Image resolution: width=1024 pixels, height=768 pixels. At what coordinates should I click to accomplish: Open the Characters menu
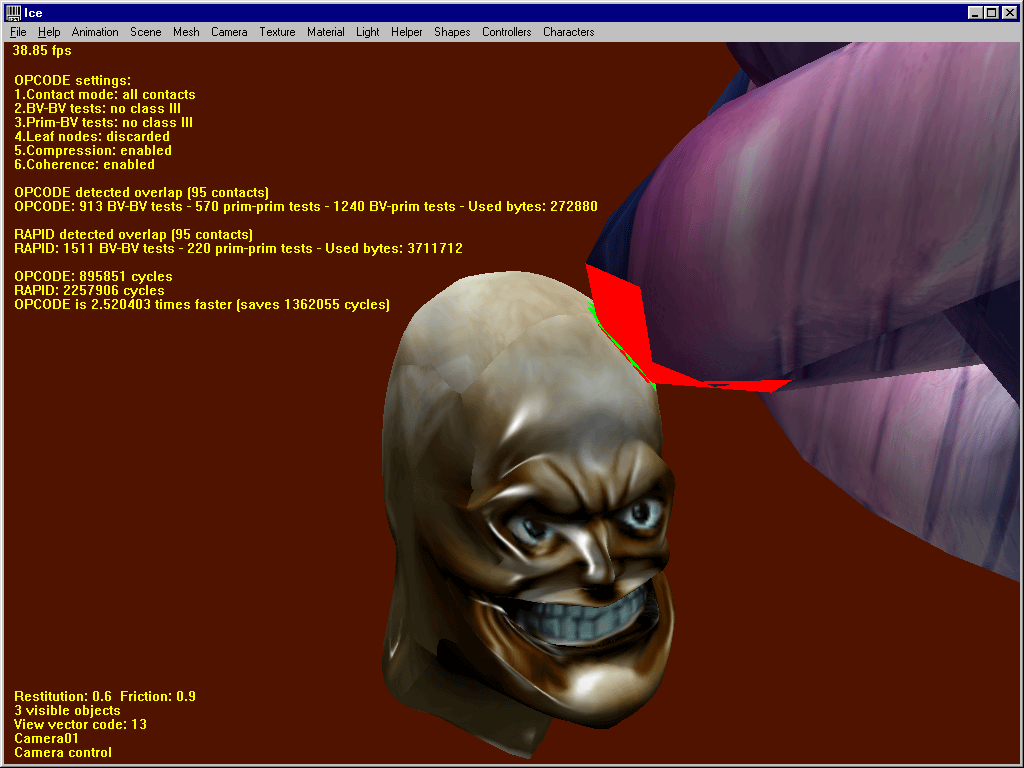[569, 32]
